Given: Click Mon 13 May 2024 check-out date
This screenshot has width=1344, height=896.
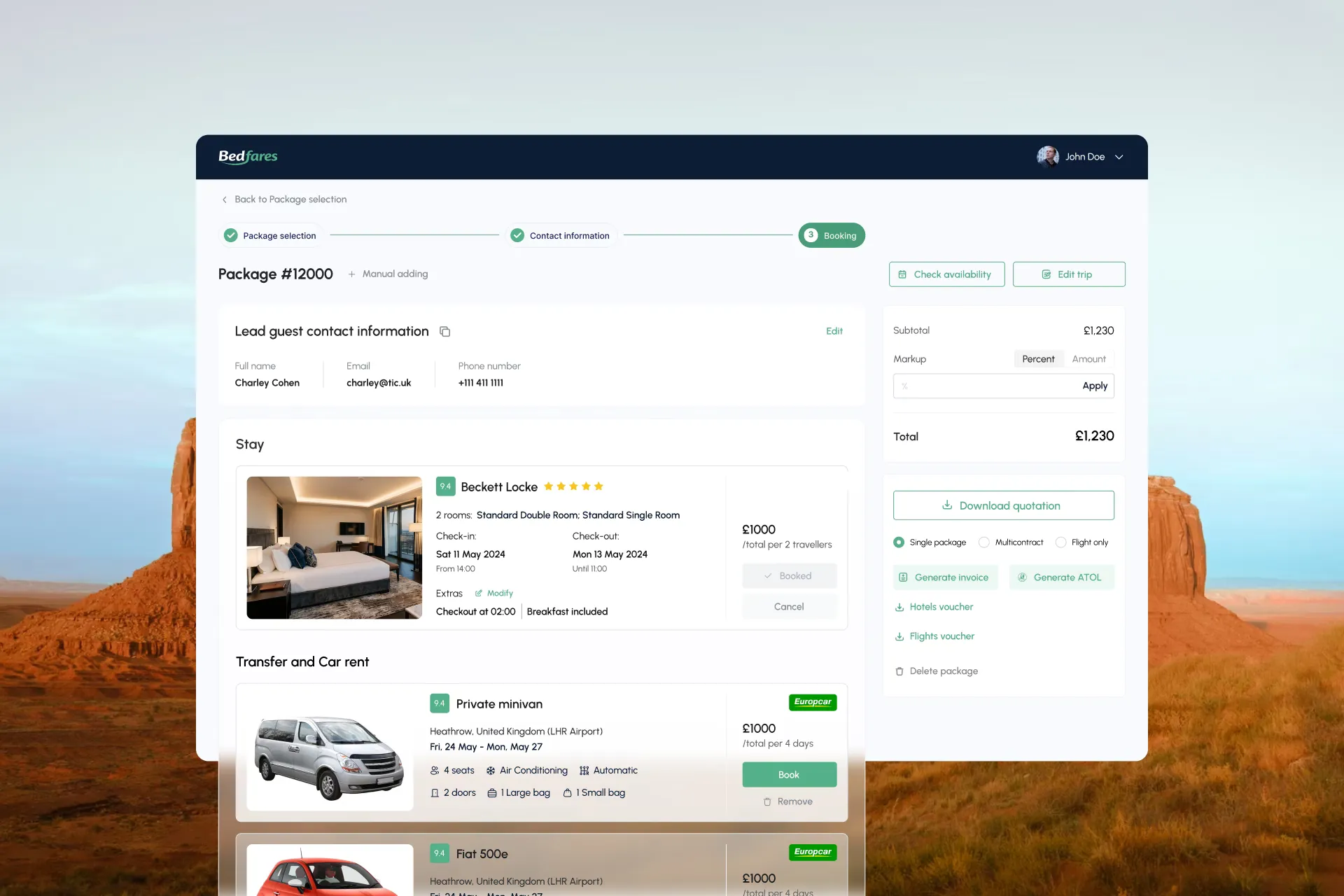Looking at the screenshot, I should pyautogui.click(x=610, y=554).
